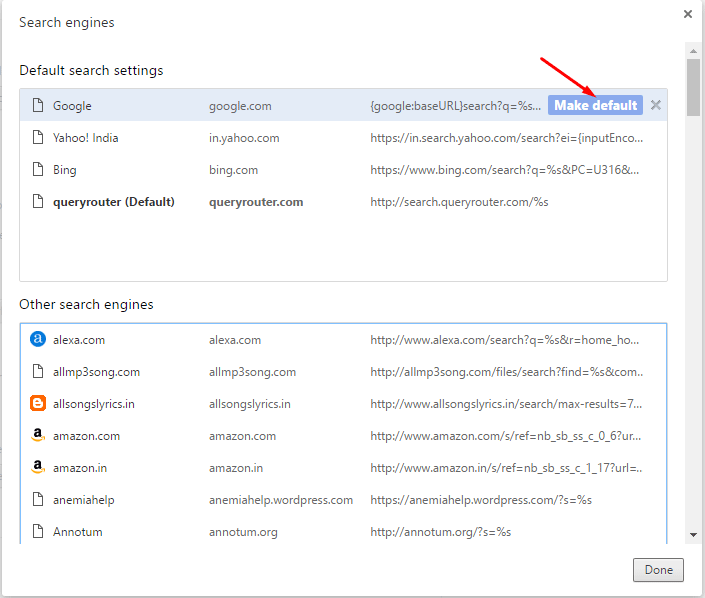Click the allsongslyrics.in Blogger favicon
The height and width of the screenshot is (598, 705).
point(38,403)
